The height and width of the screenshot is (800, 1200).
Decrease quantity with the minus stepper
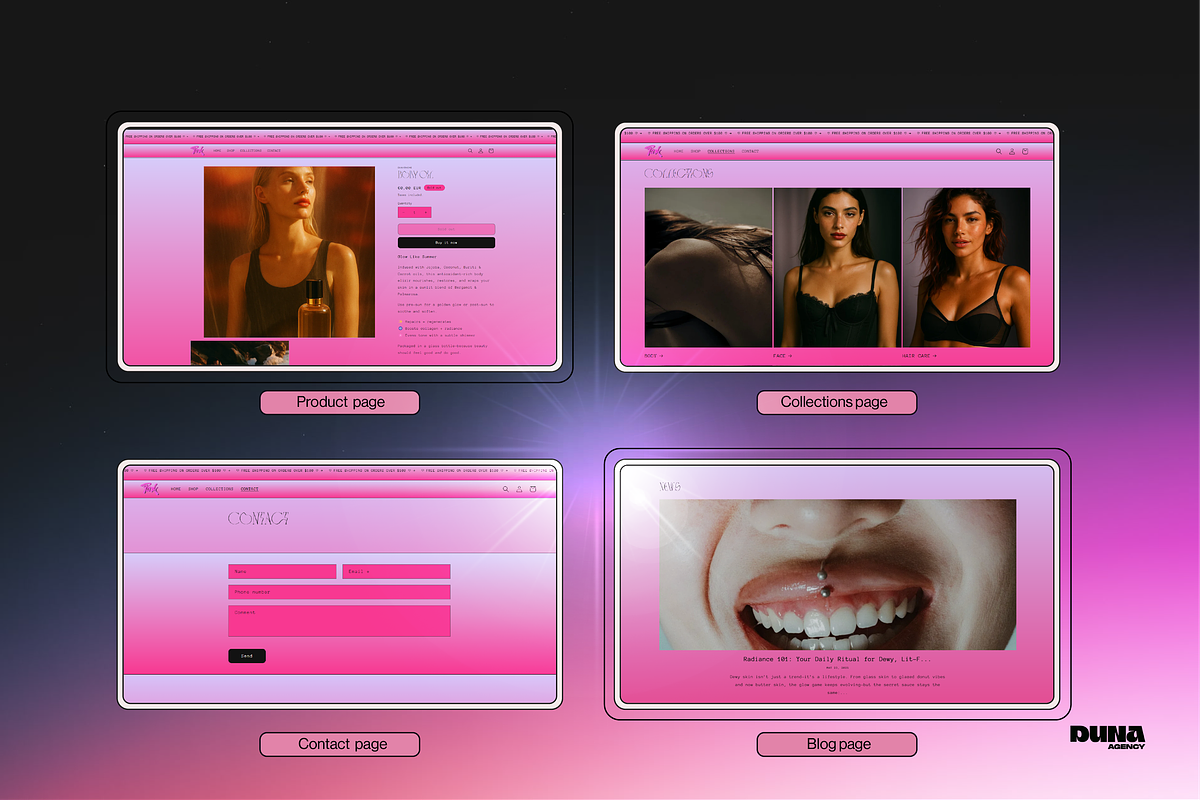[404, 212]
